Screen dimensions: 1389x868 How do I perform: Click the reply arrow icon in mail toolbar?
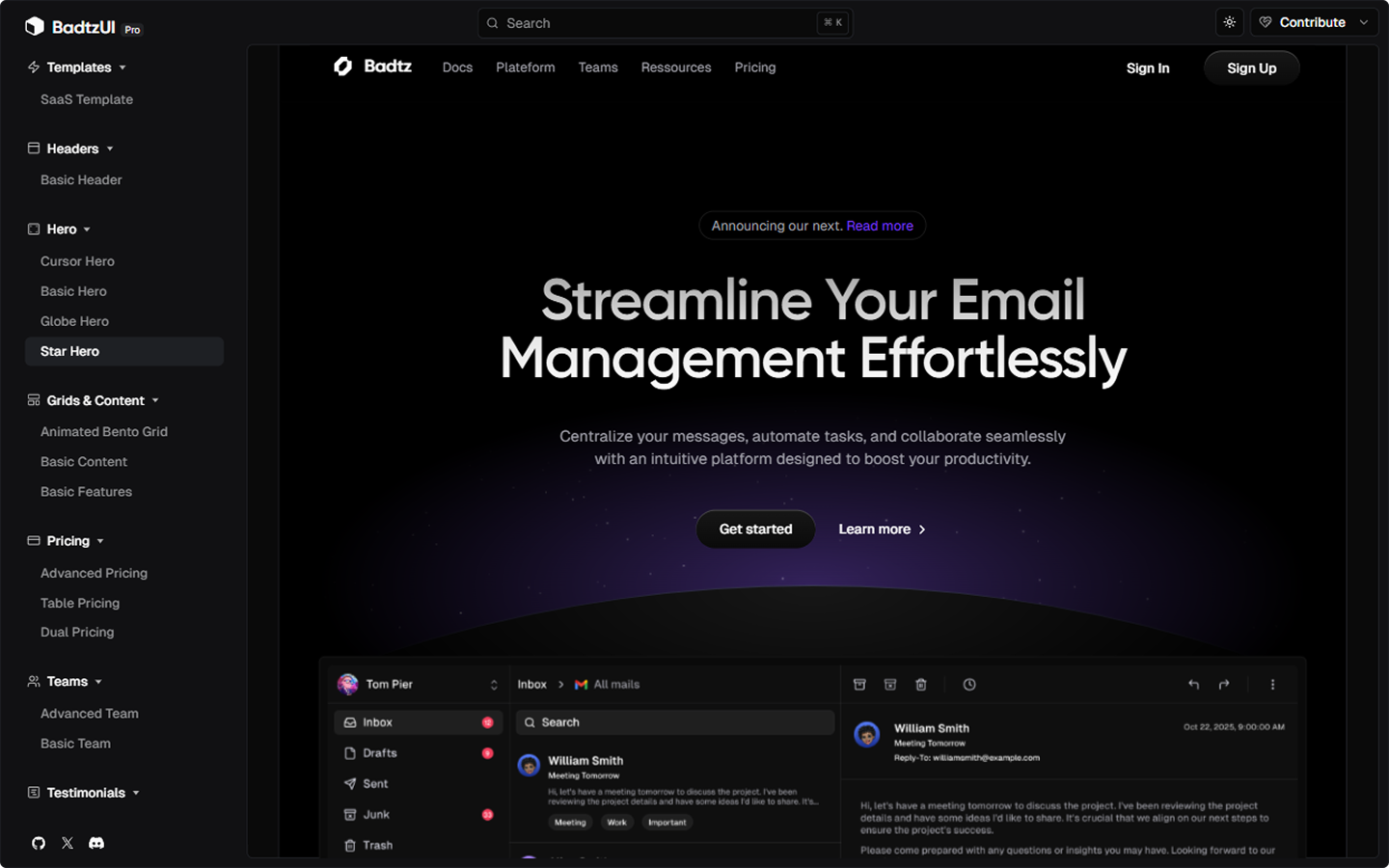click(1193, 685)
